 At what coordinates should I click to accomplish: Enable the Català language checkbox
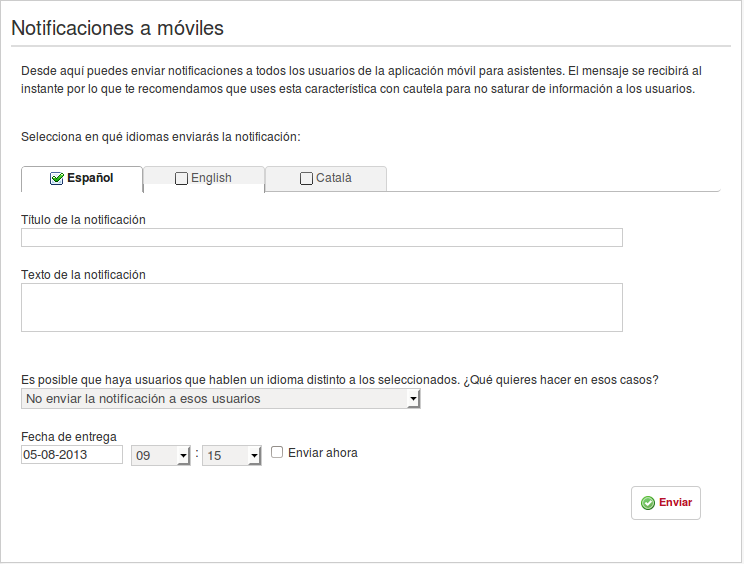point(307,179)
